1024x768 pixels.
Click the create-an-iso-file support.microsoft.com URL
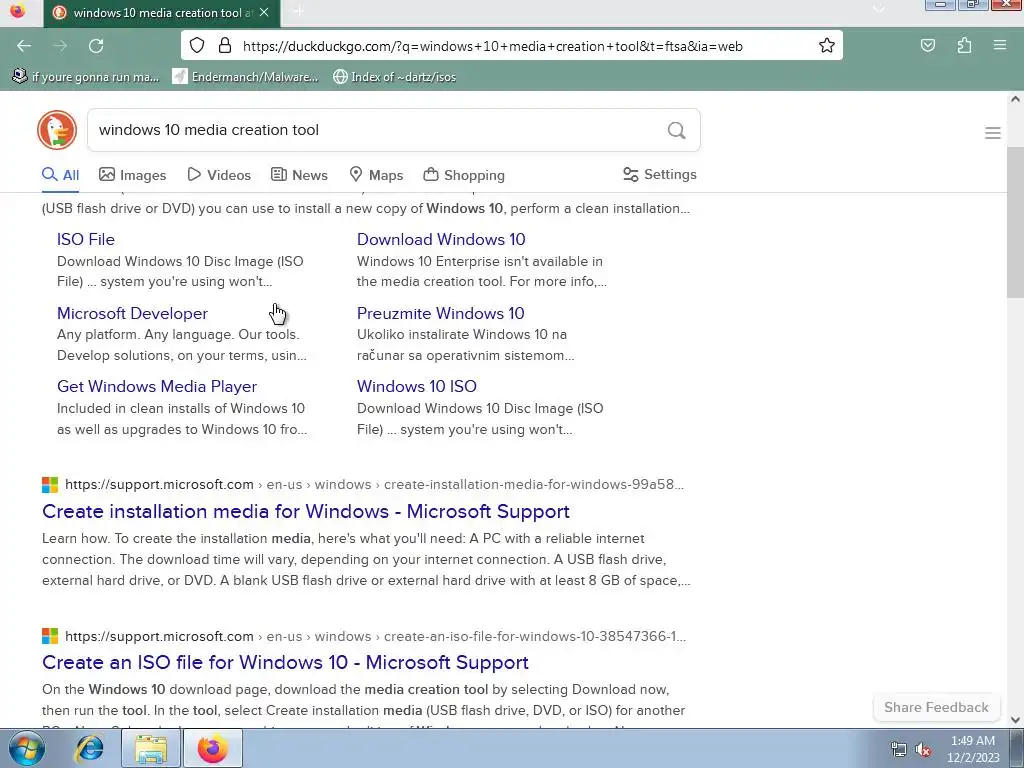[376, 636]
